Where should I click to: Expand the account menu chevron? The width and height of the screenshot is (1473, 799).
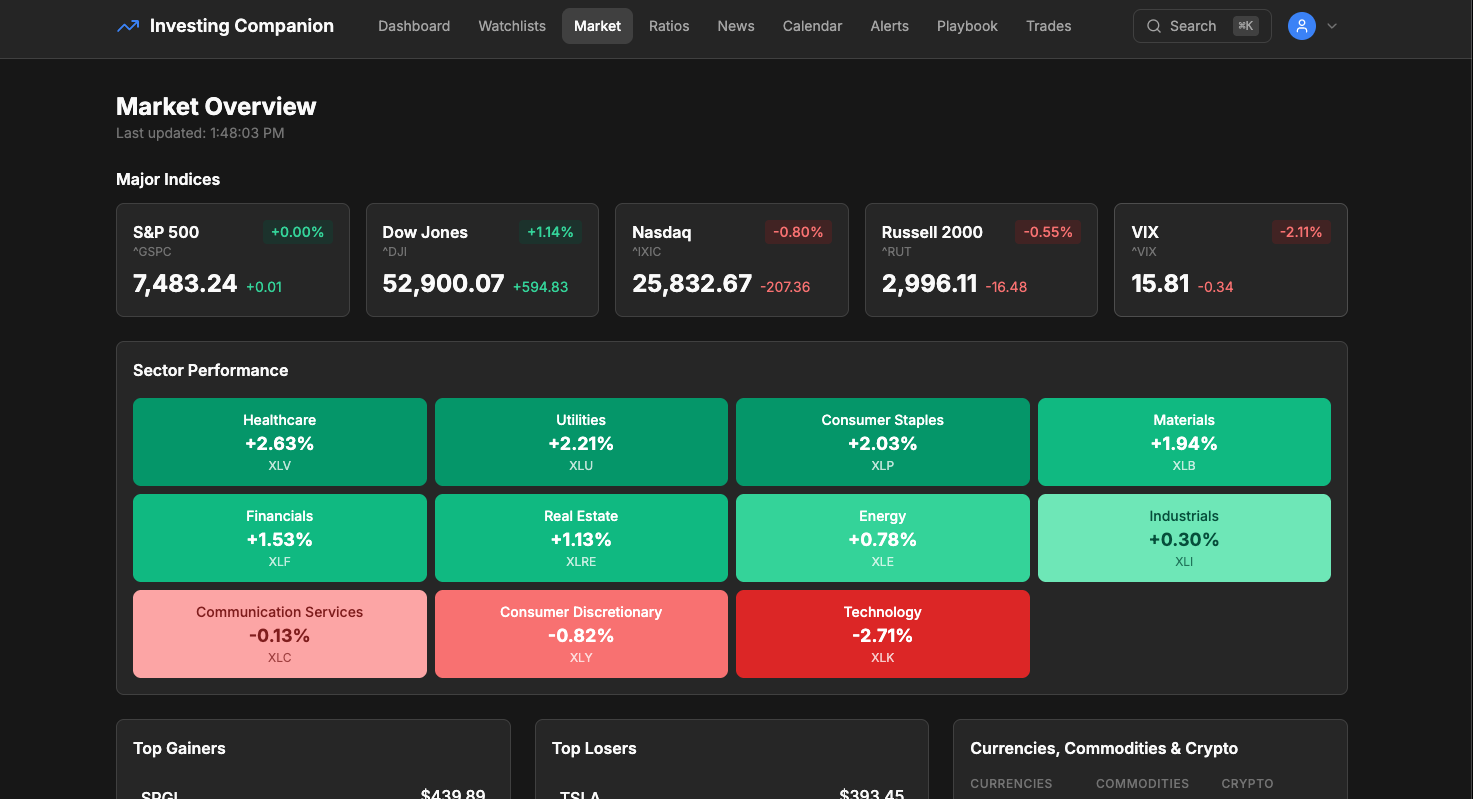click(x=1332, y=26)
